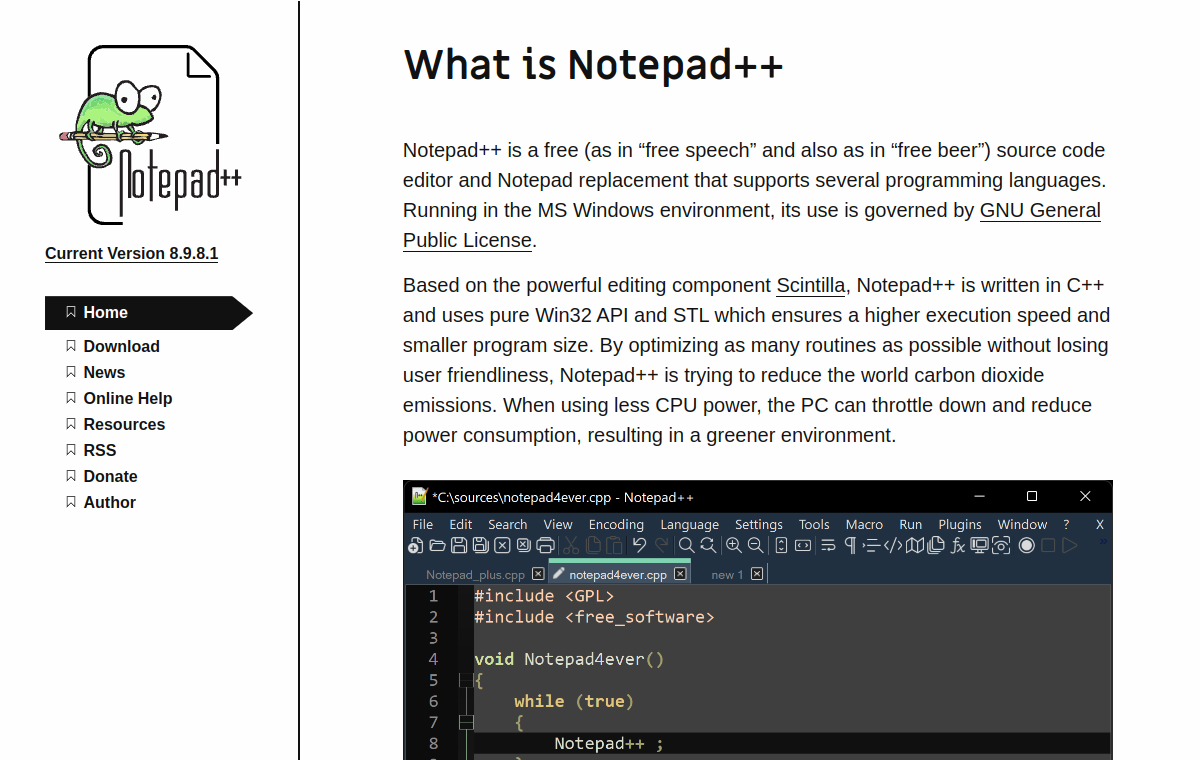The height and width of the screenshot is (760, 1200).
Task: Switch to the new 1 tab
Action: [727, 574]
